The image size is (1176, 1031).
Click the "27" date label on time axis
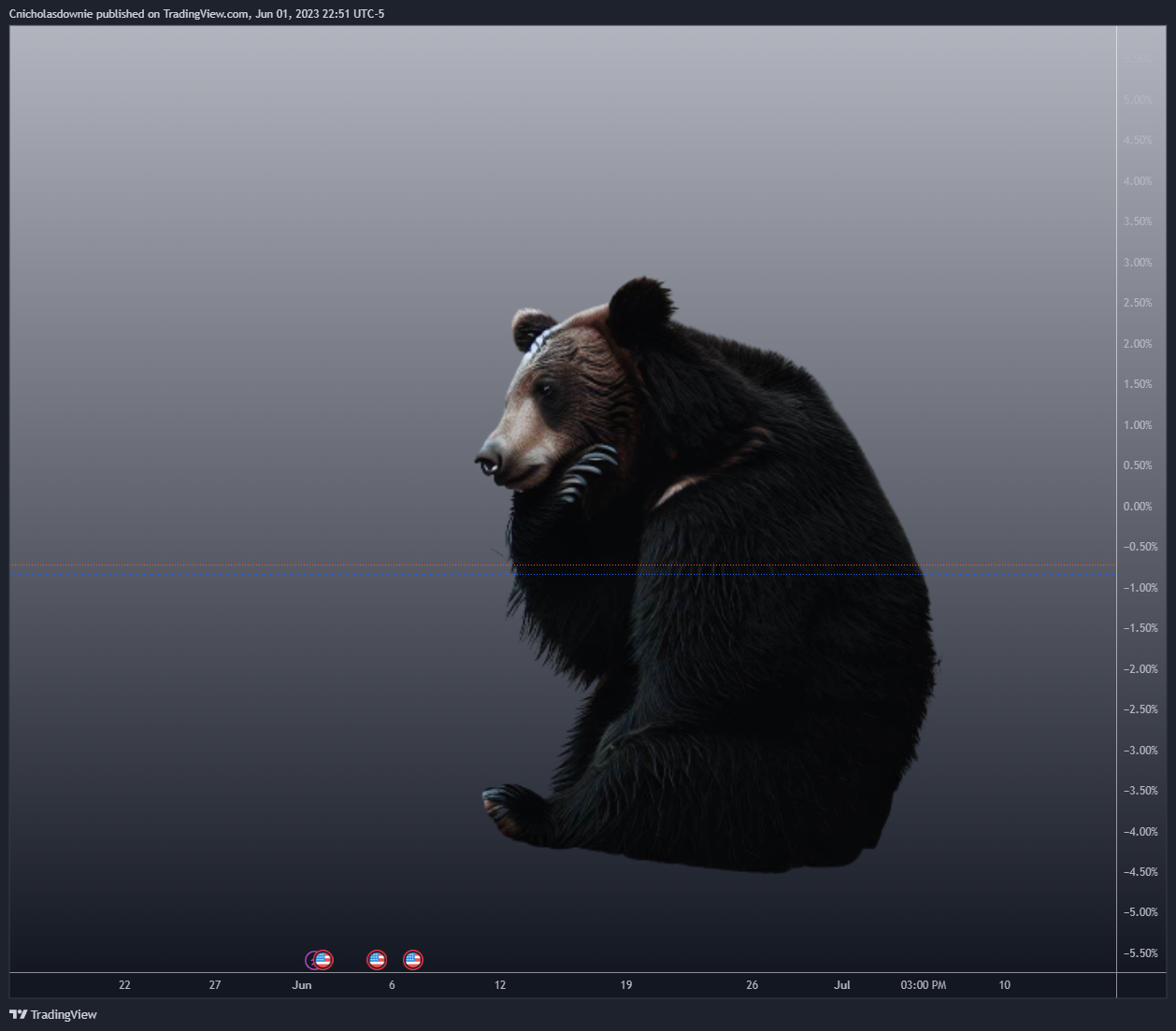click(x=215, y=985)
